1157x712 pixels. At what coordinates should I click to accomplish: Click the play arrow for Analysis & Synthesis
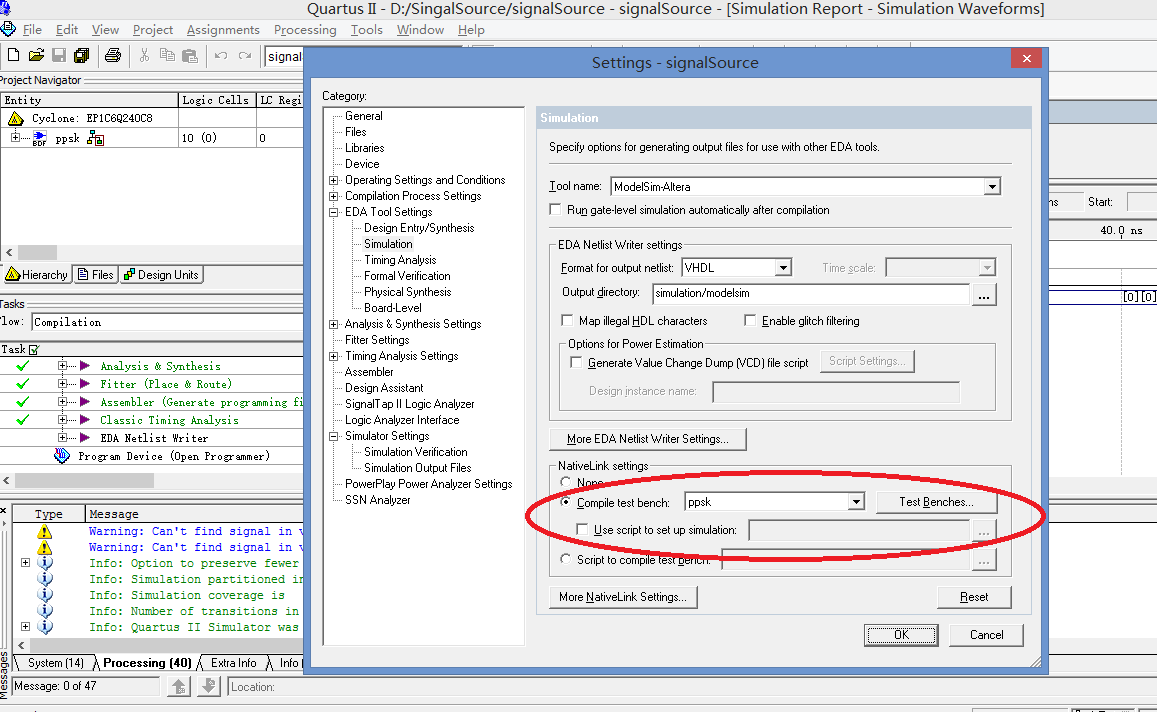85,366
